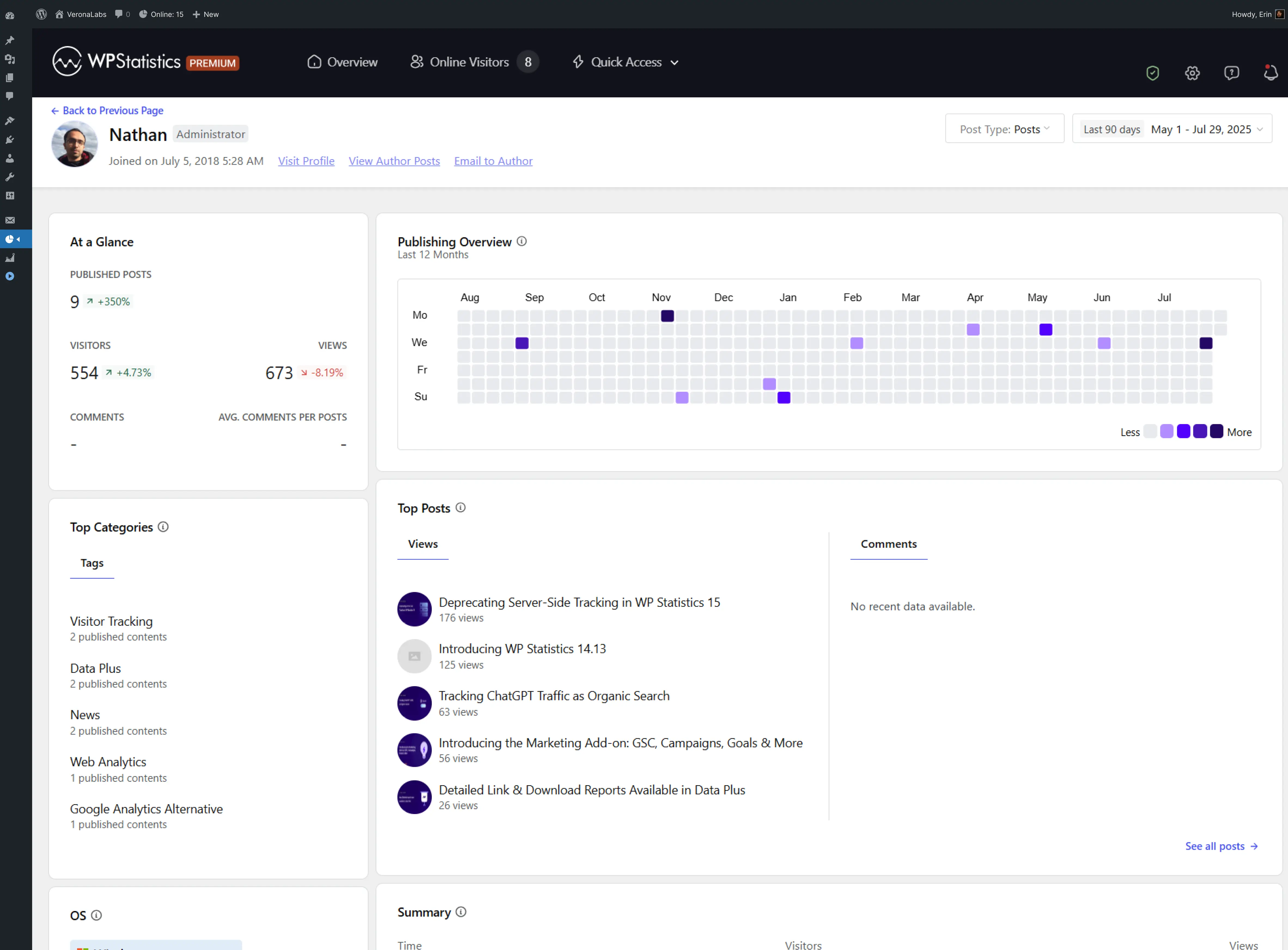Viewport: 1288px width, 950px height.
Task: Open the Post Type: Posts dropdown
Action: [x=1004, y=129]
